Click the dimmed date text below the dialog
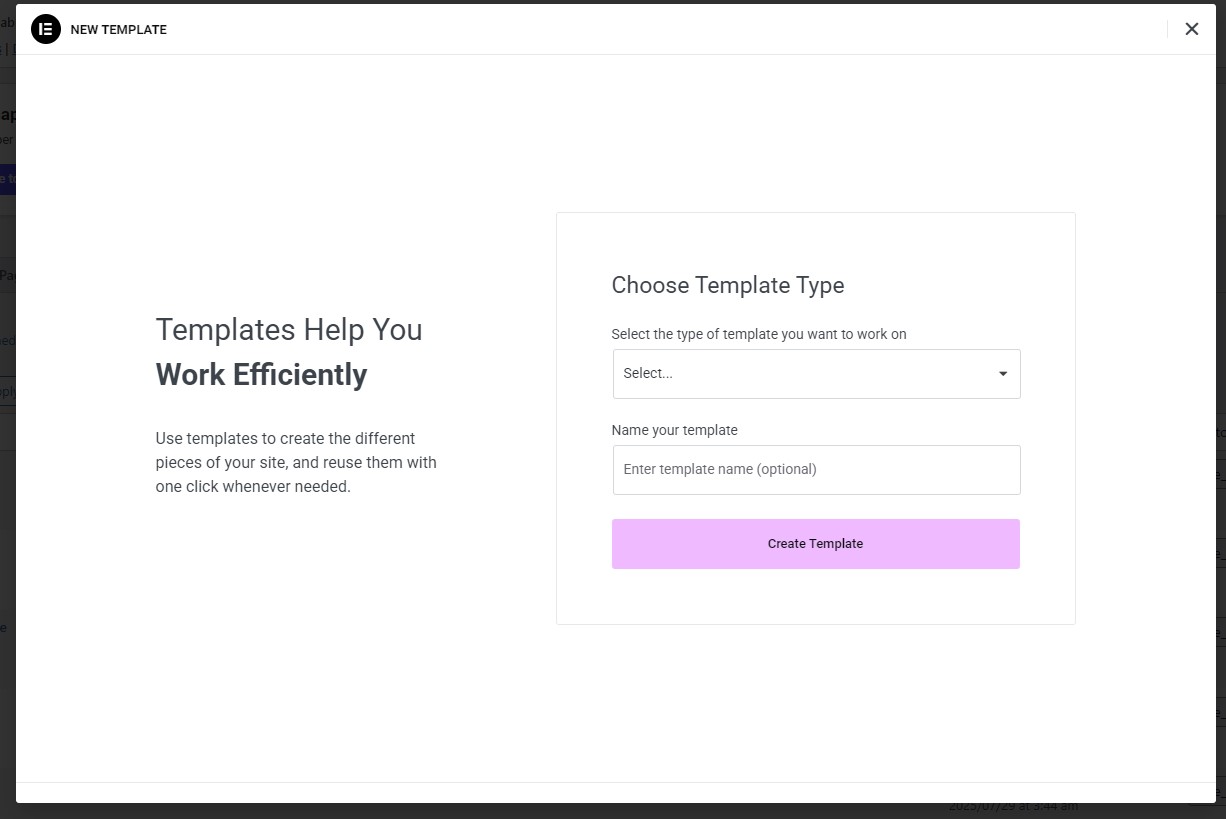The width and height of the screenshot is (1226, 819). pyautogui.click(x=1012, y=807)
